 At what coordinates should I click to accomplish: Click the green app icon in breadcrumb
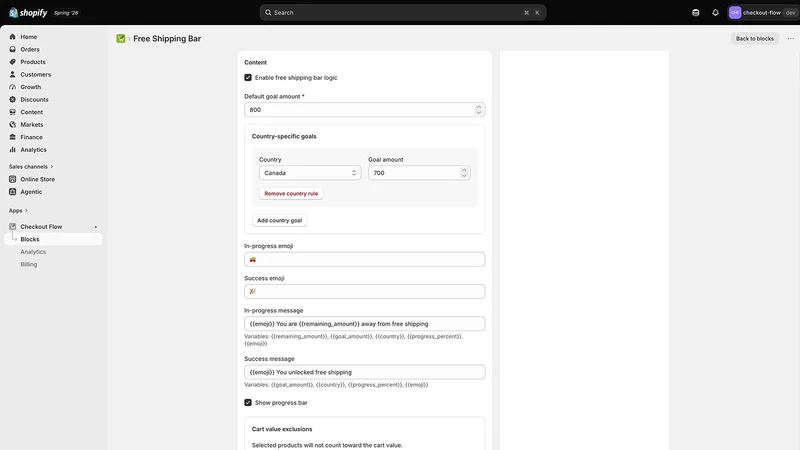[121, 39]
